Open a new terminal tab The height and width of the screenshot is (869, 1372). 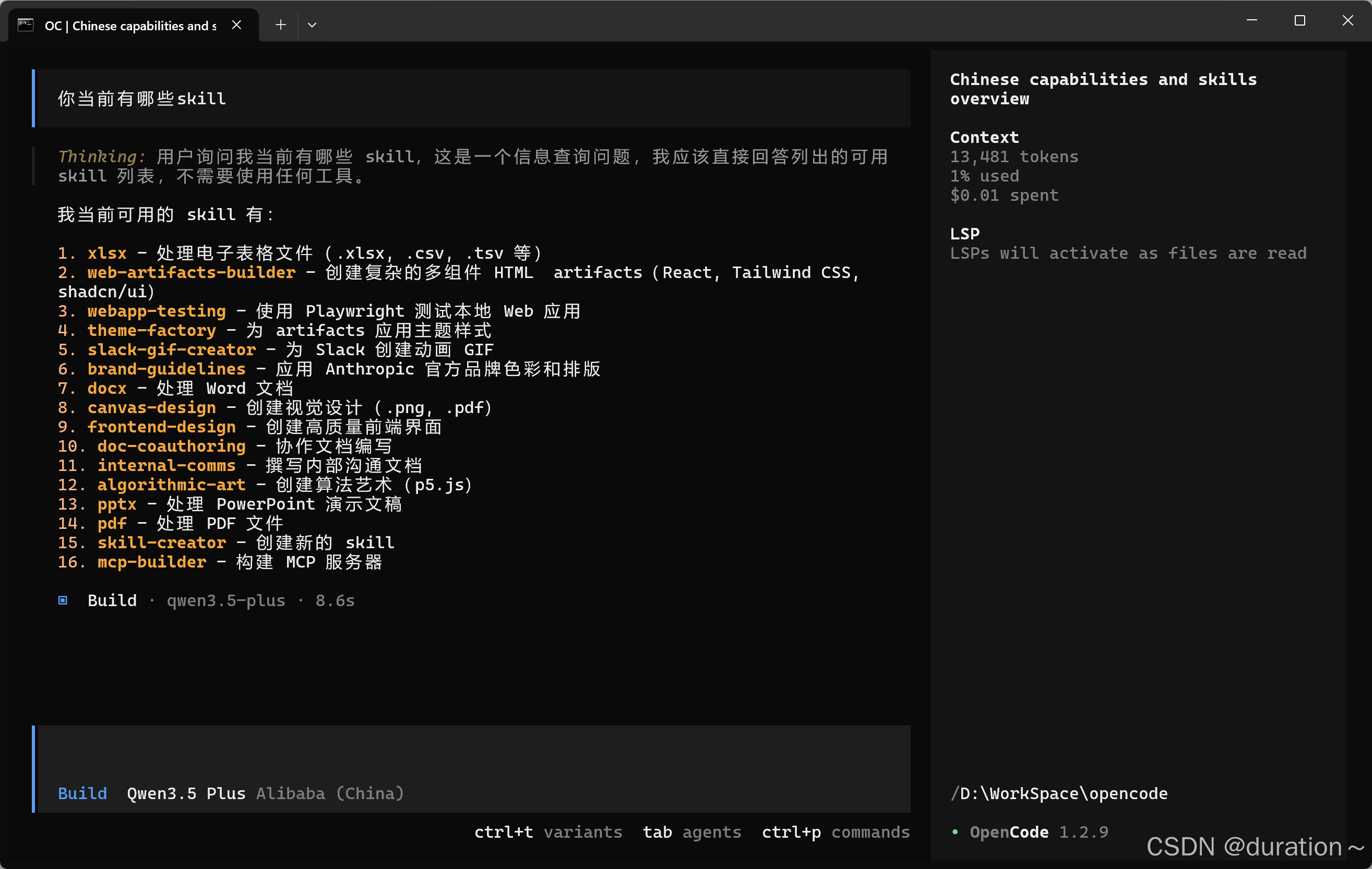coord(280,25)
